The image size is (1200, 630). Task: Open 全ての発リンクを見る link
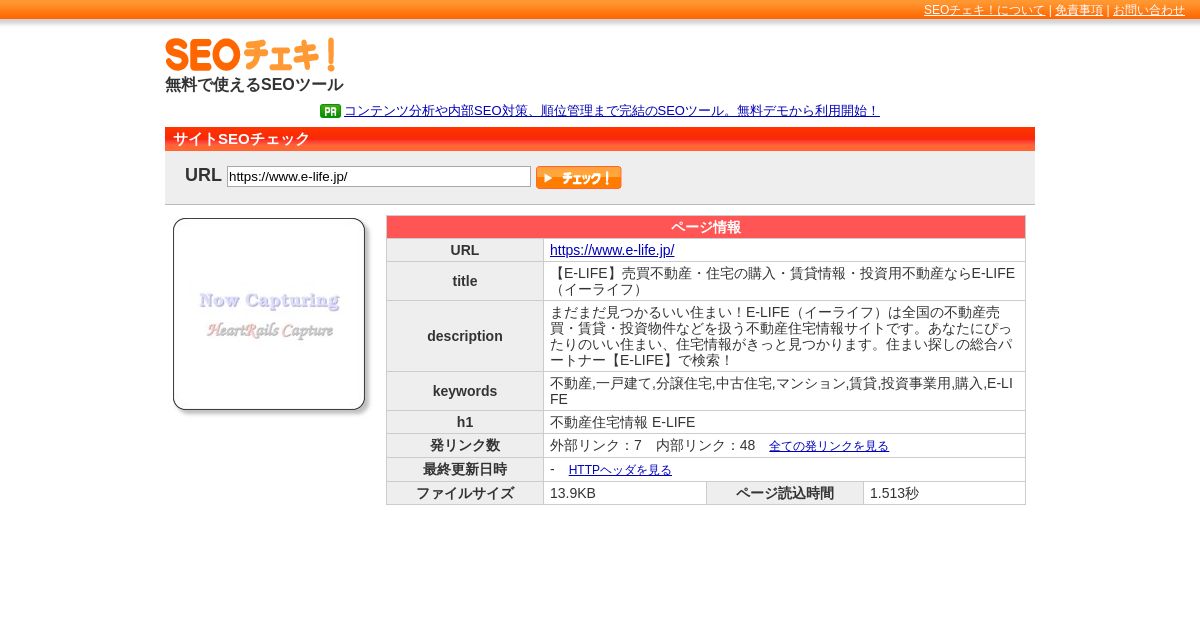click(x=829, y=446)
